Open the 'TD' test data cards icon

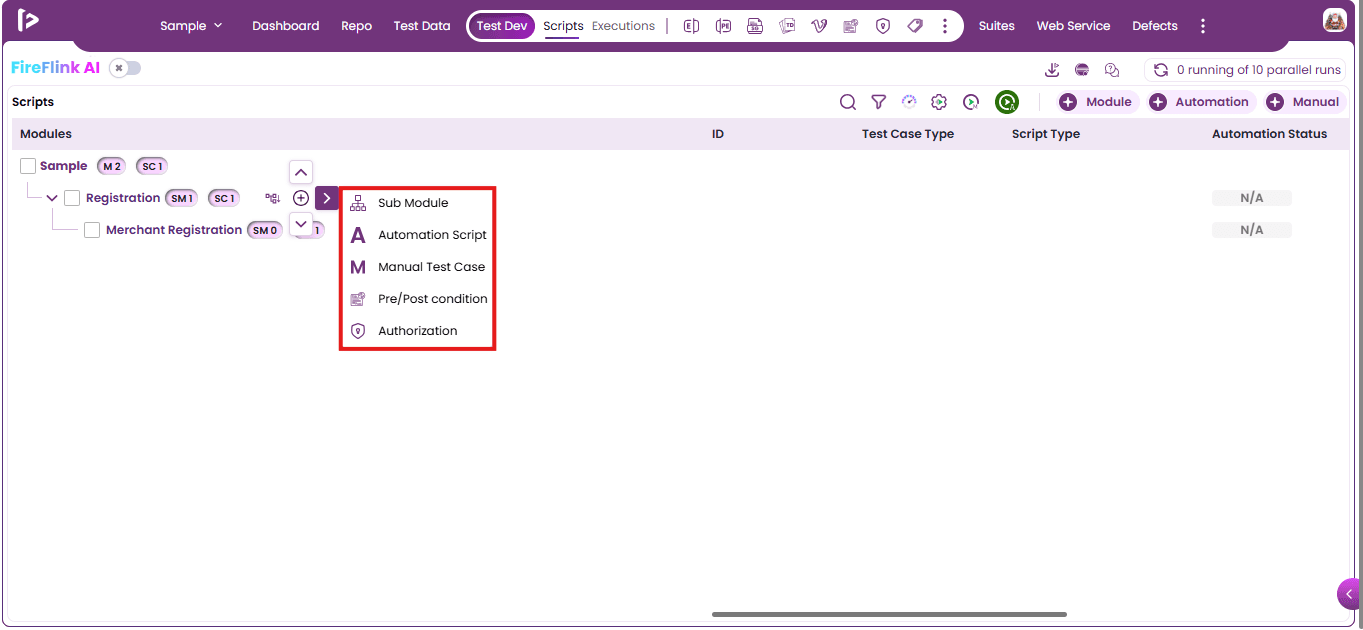[x=787, y=26]
